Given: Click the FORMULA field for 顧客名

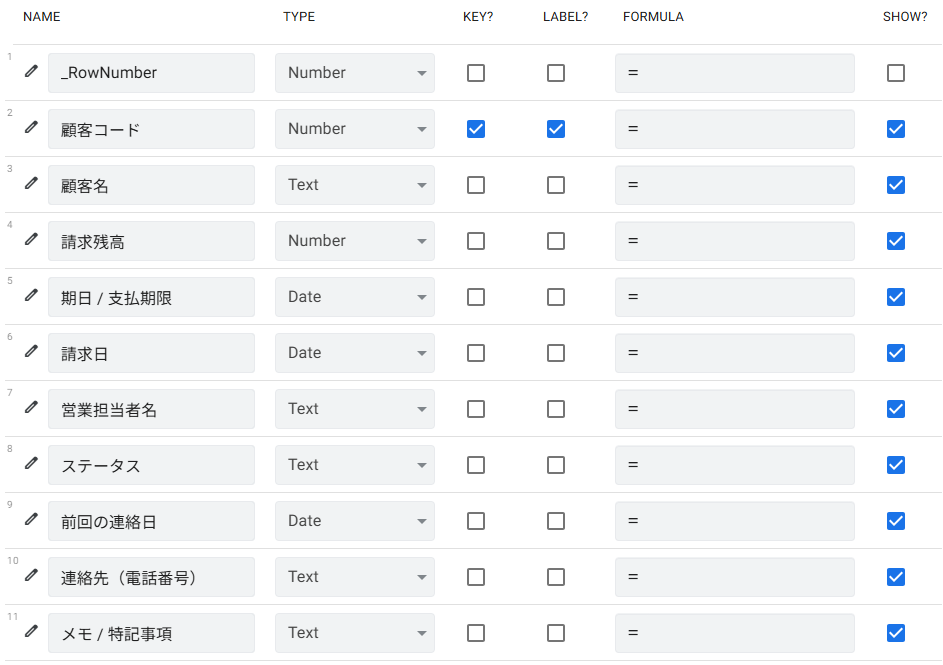Looking at the screenshot, I should tap(735, 184).
